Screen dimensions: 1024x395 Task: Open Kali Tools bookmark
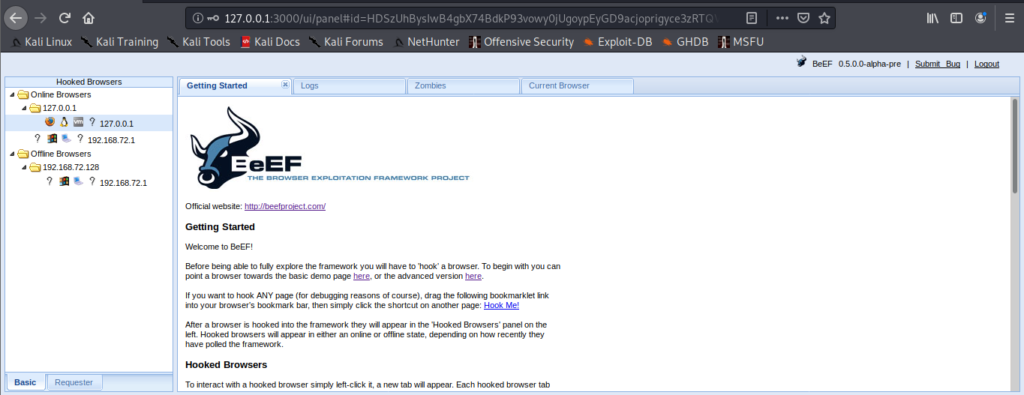(x=199, y=42)
